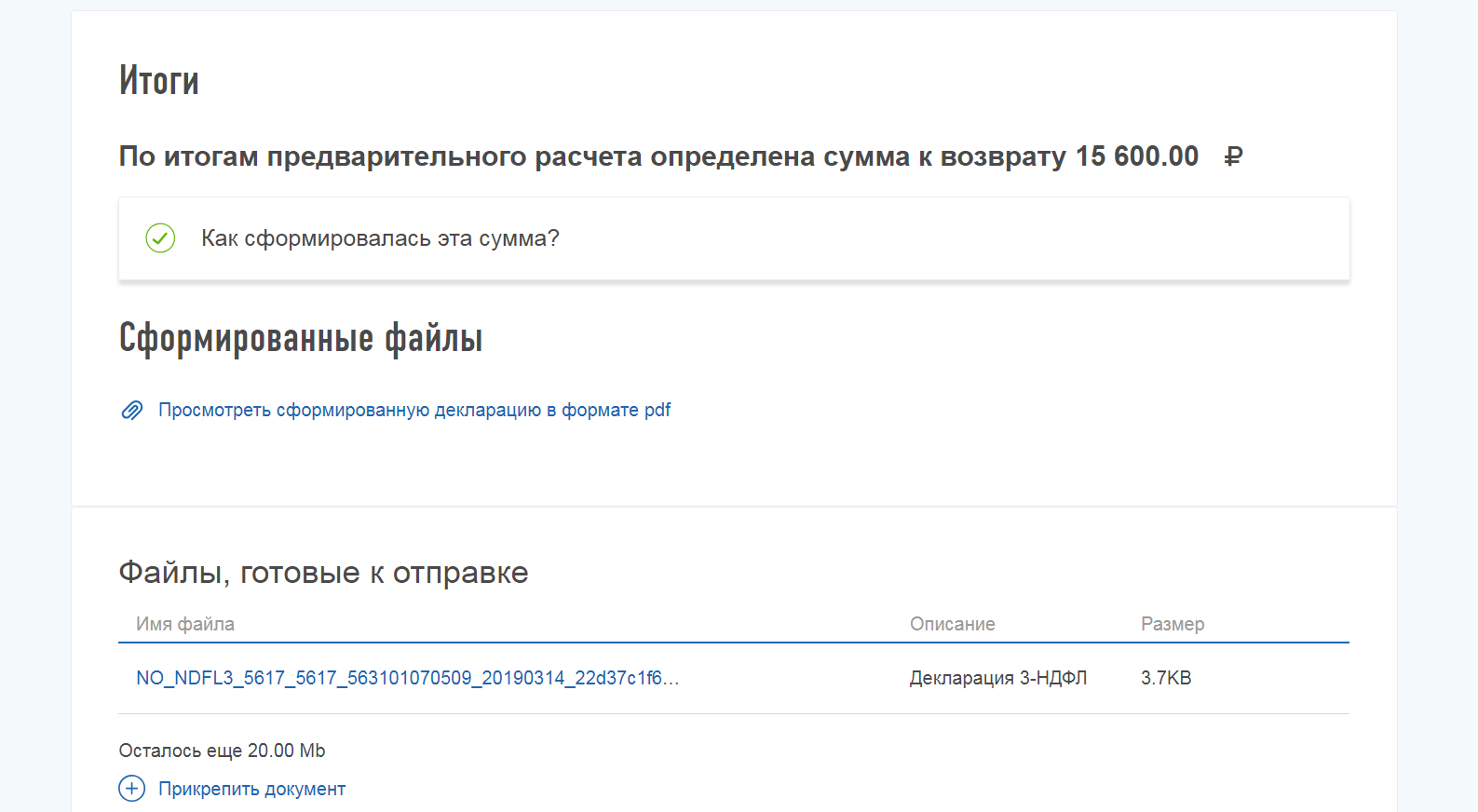Click the "Файлы, готовые к отправке" heading
This screenshot has width=1478, height=812.
[x=323, y=573]
